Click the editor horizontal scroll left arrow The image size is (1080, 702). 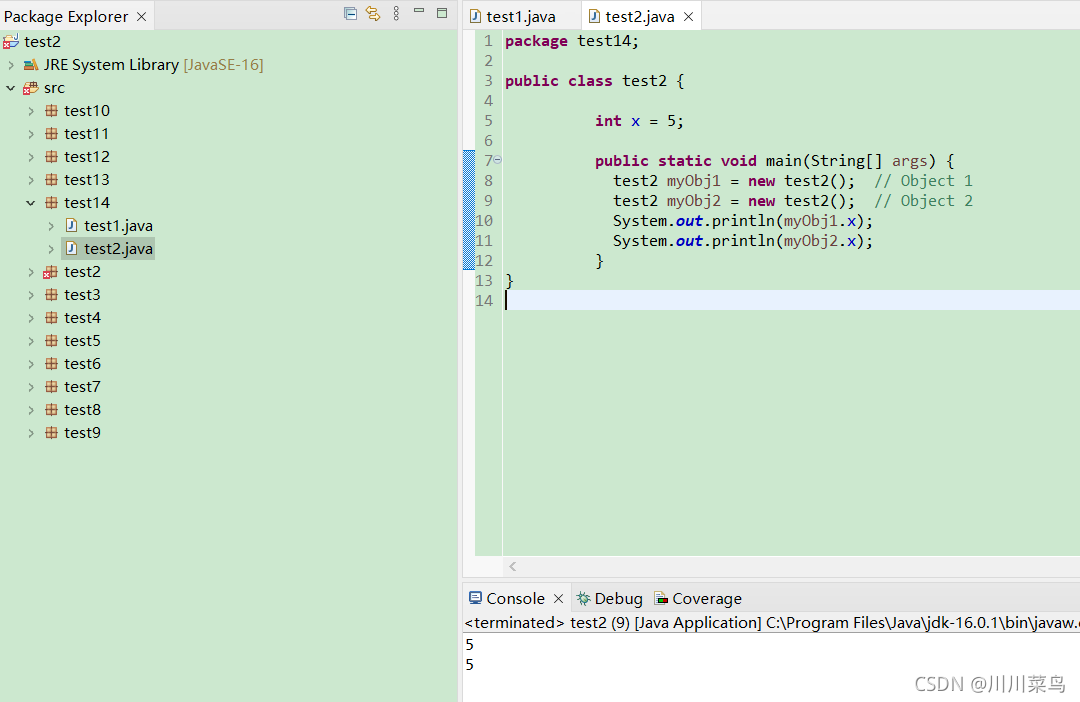coord(512,566)
